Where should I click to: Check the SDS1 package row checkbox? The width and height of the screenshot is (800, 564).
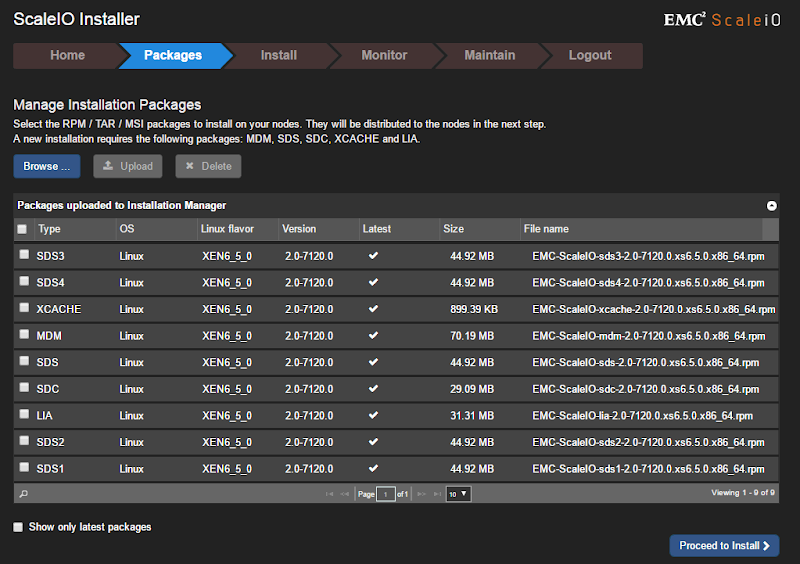[x=24, y=467]
